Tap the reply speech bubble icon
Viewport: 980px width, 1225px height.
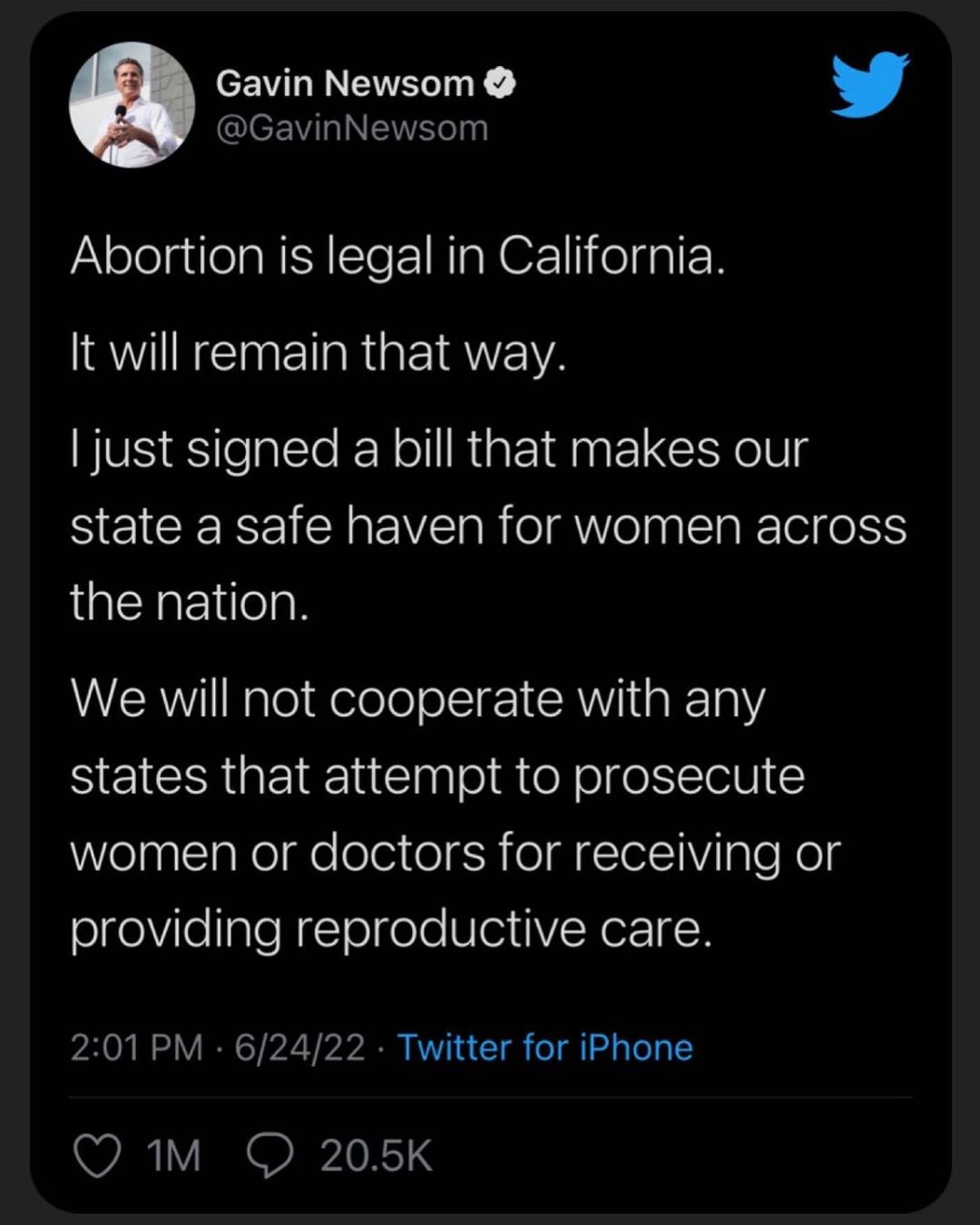[269, 1157]
